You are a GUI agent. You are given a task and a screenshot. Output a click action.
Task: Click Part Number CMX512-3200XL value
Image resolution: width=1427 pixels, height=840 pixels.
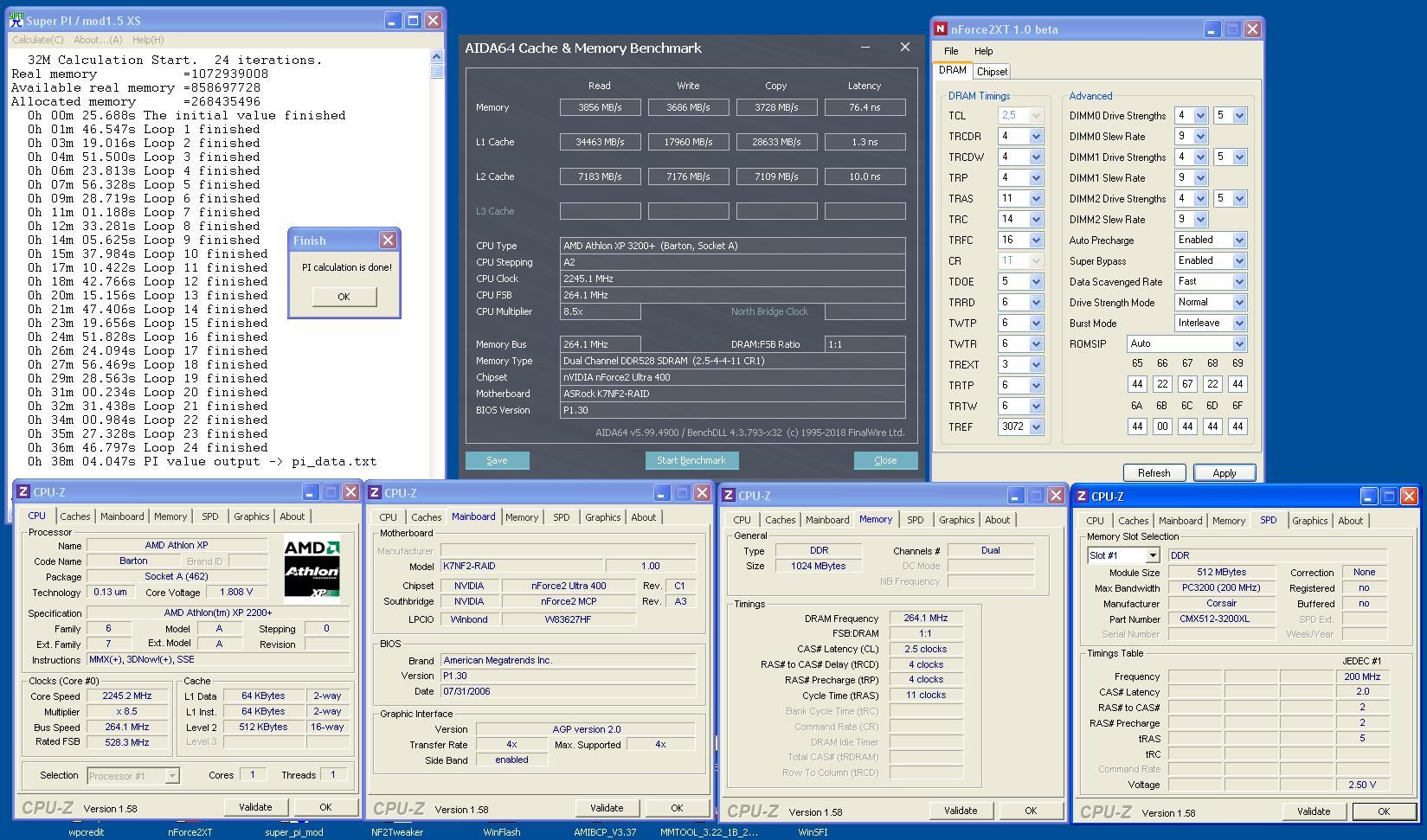coord(1220,619)
